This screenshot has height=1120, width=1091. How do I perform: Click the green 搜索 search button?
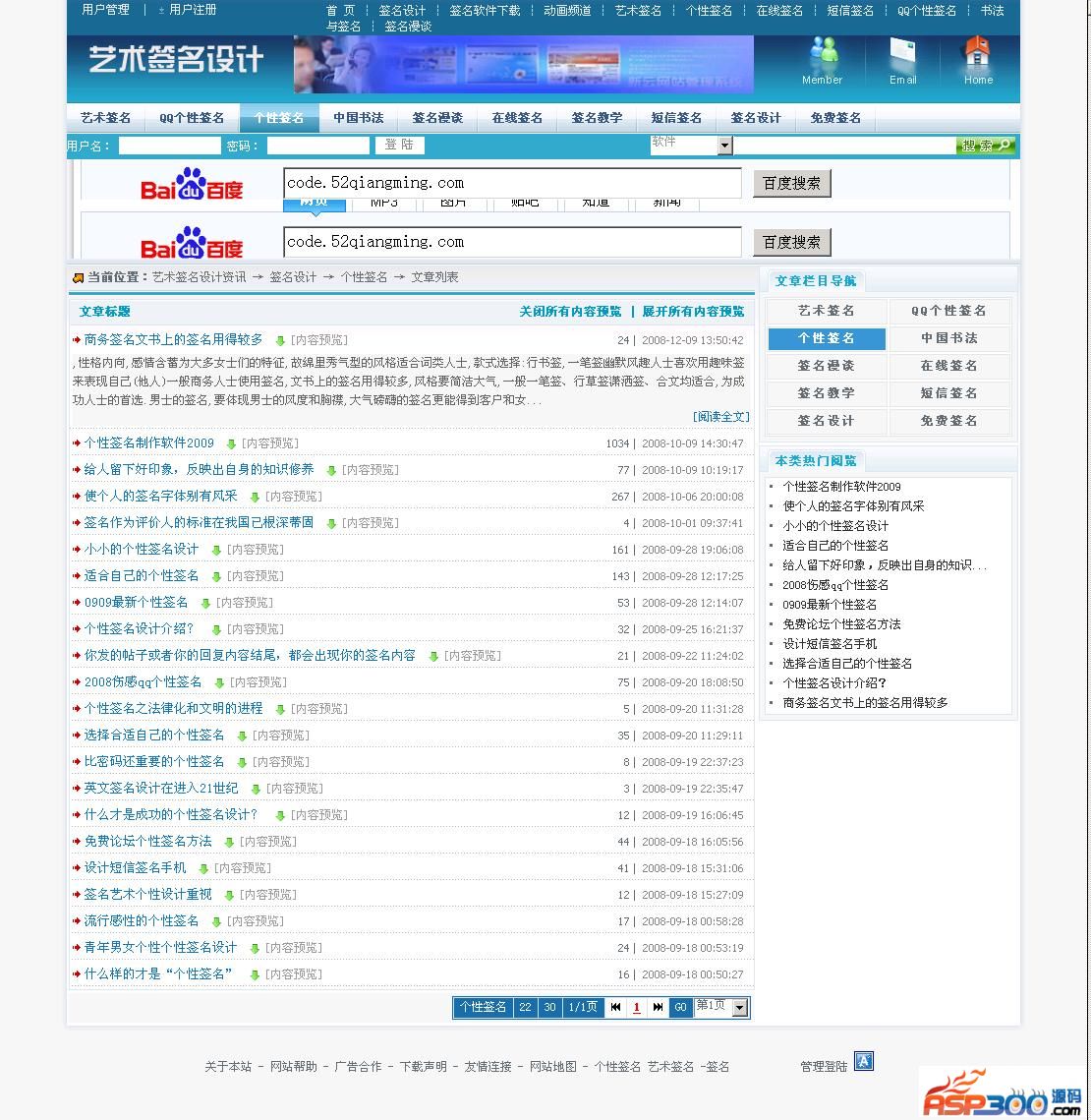click(x=985, y=146)
